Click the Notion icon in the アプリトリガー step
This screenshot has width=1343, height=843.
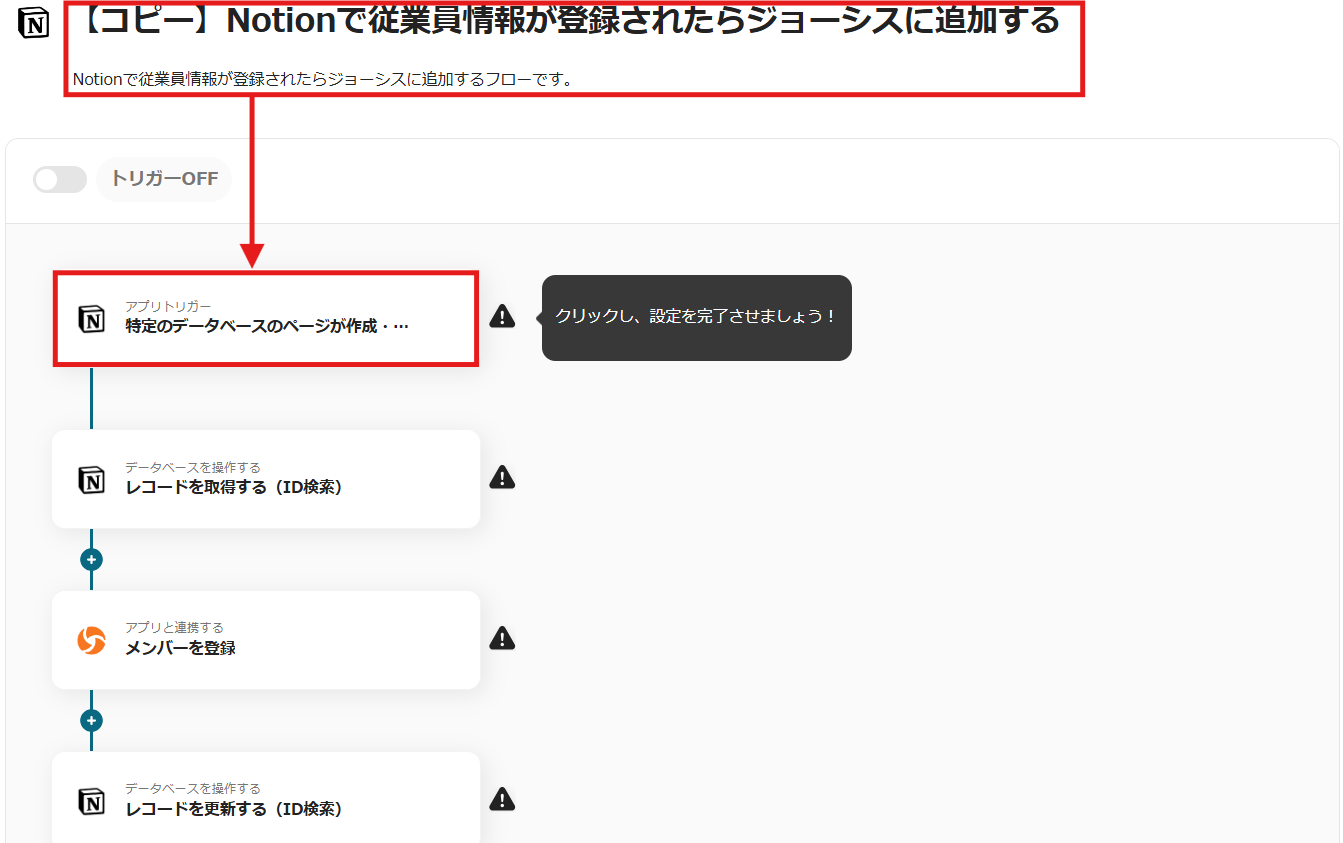[92, 319]
